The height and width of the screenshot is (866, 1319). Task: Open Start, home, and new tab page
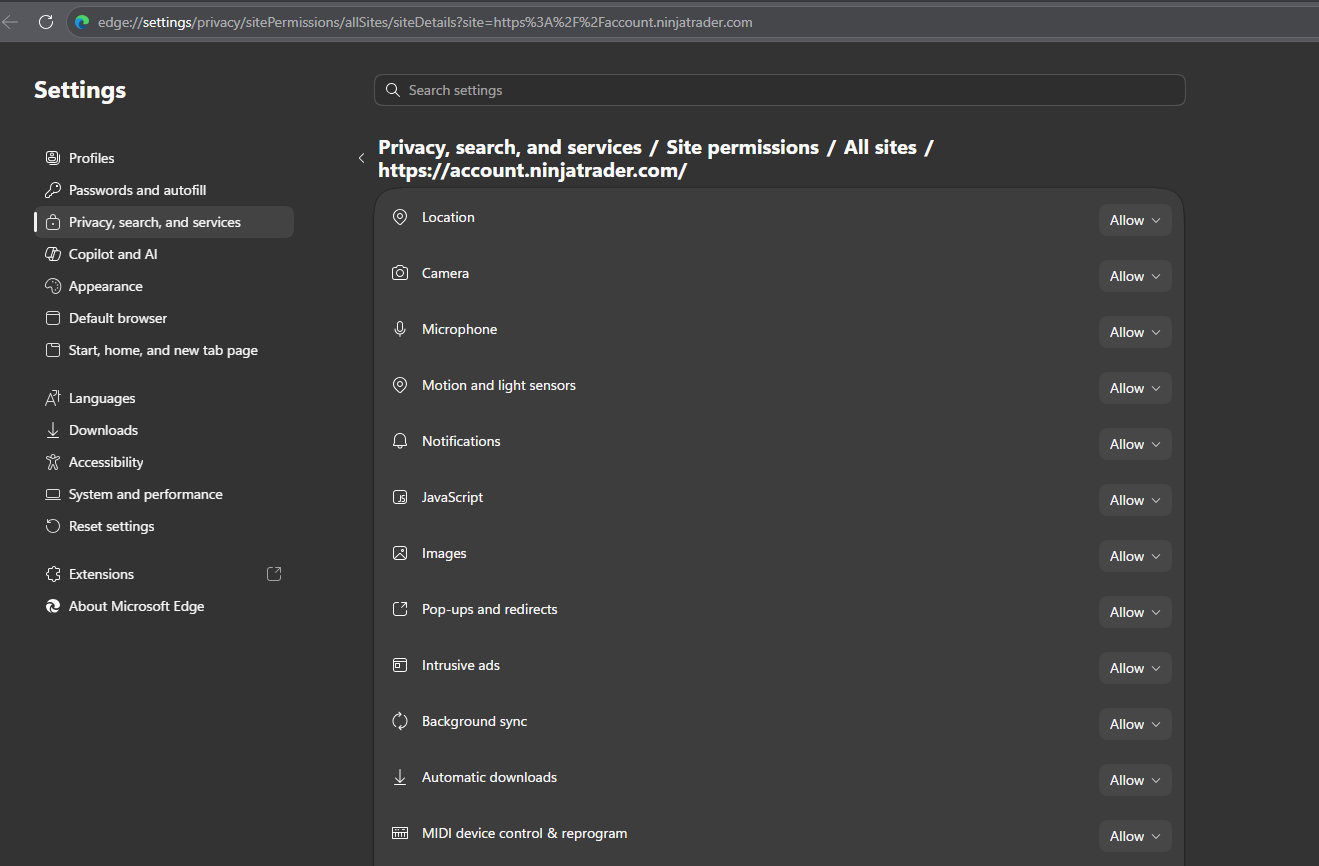click(164, 350)
